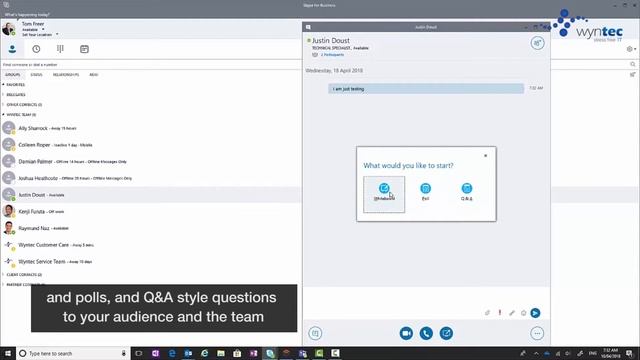
Task: Click the search magnifier icon in main window
Action: (633, 64)
